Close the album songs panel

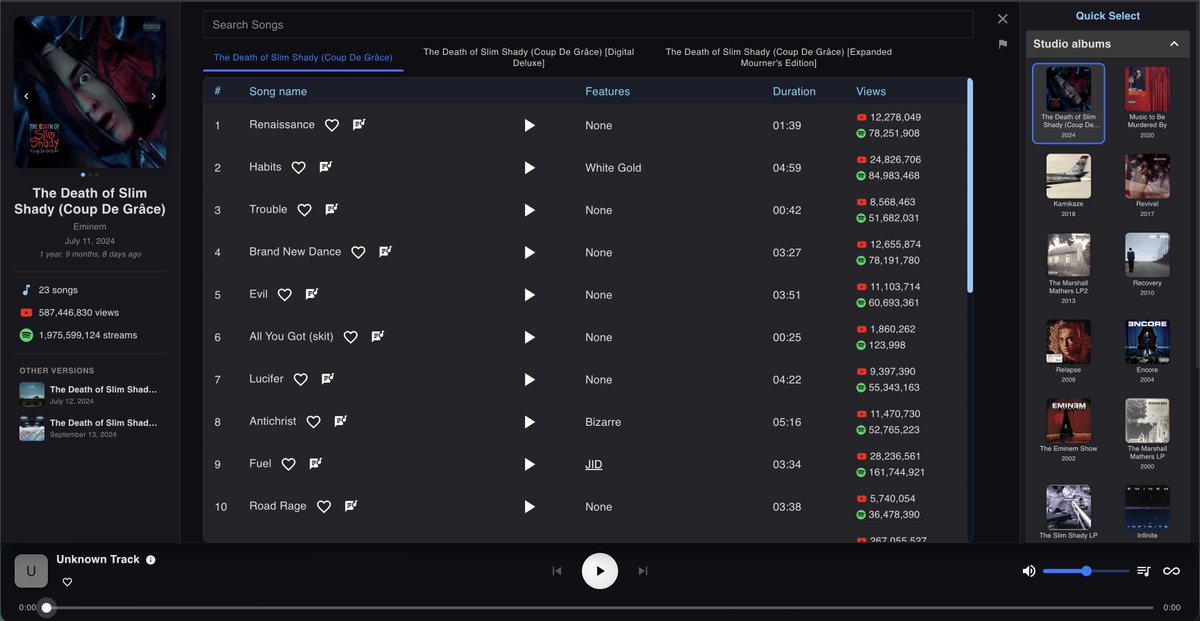pos(1003,19)
